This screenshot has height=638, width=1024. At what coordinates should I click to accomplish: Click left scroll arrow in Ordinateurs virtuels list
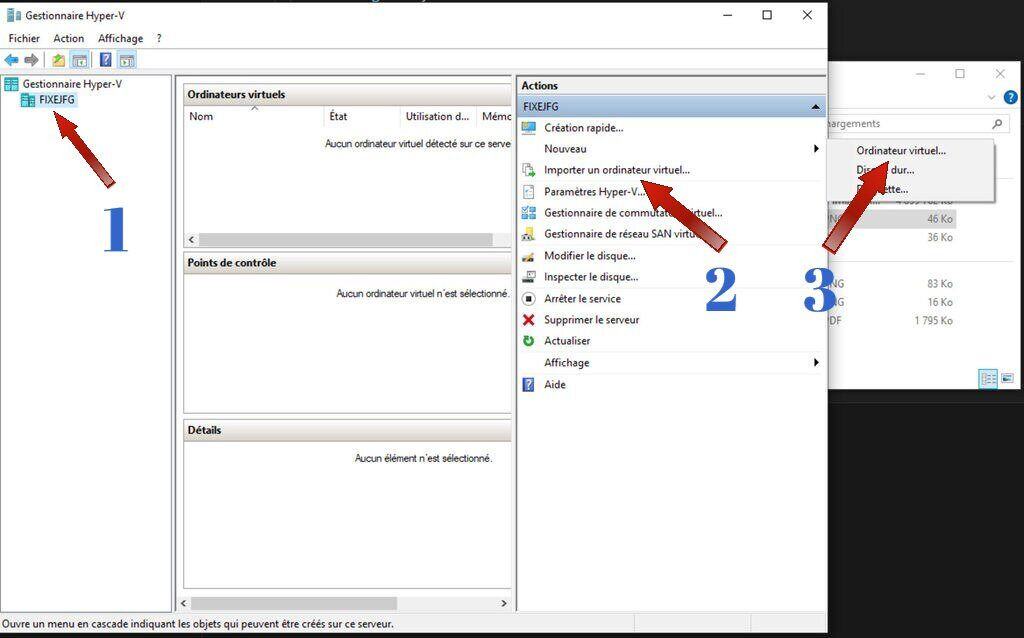coord(191,240)
